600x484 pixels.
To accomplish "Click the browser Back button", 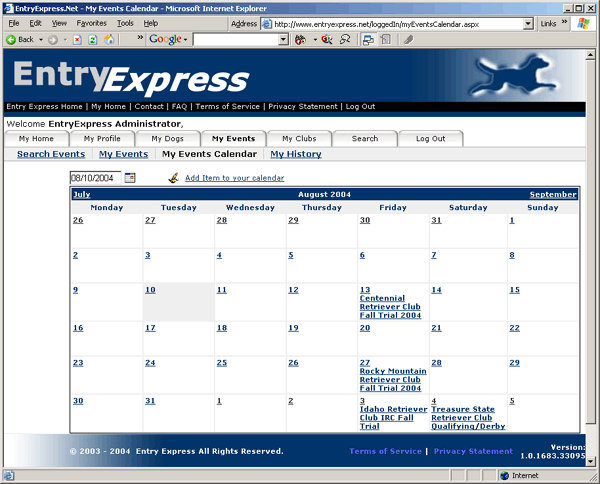I will point(20,39).
